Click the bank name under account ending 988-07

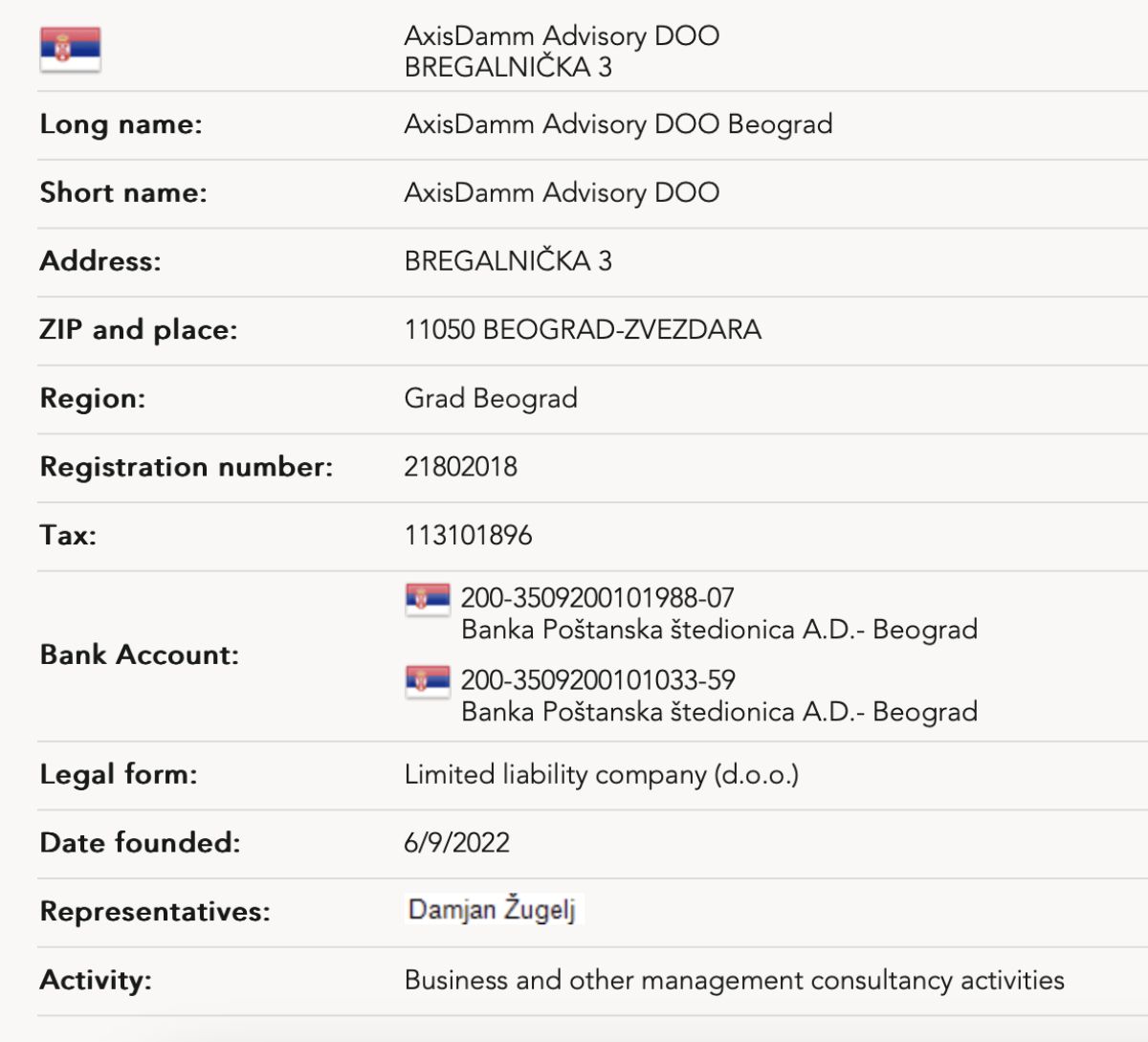(x=718, y=630)
